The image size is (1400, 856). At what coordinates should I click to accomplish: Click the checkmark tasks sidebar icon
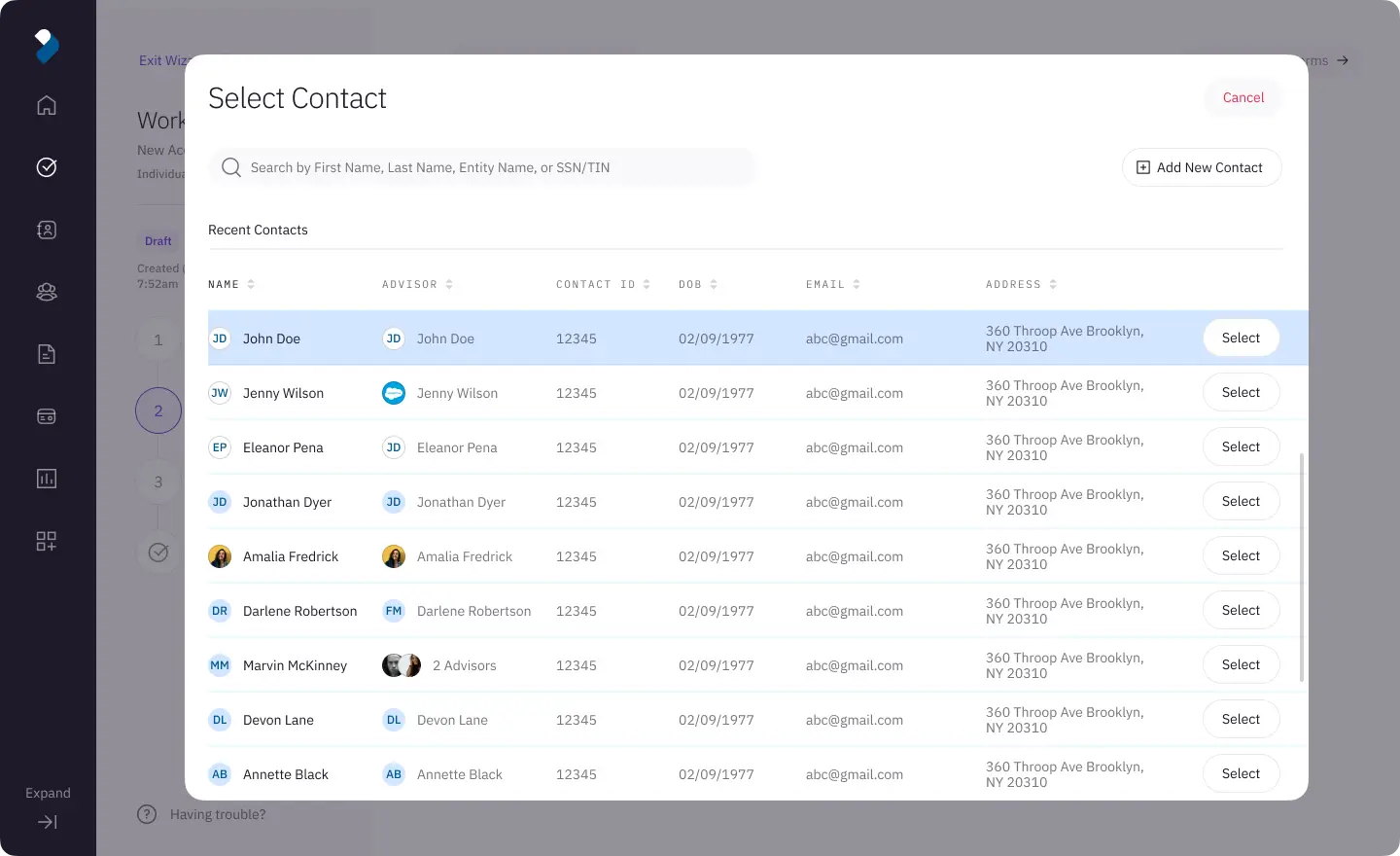click(47, 167)
